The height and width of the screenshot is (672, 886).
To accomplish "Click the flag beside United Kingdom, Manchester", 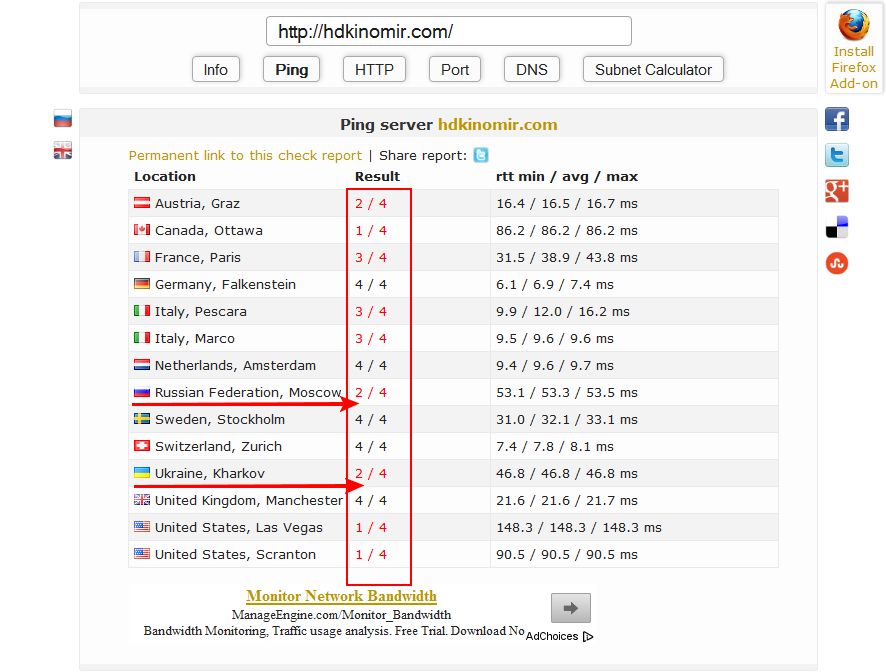I will pos(142,500).
